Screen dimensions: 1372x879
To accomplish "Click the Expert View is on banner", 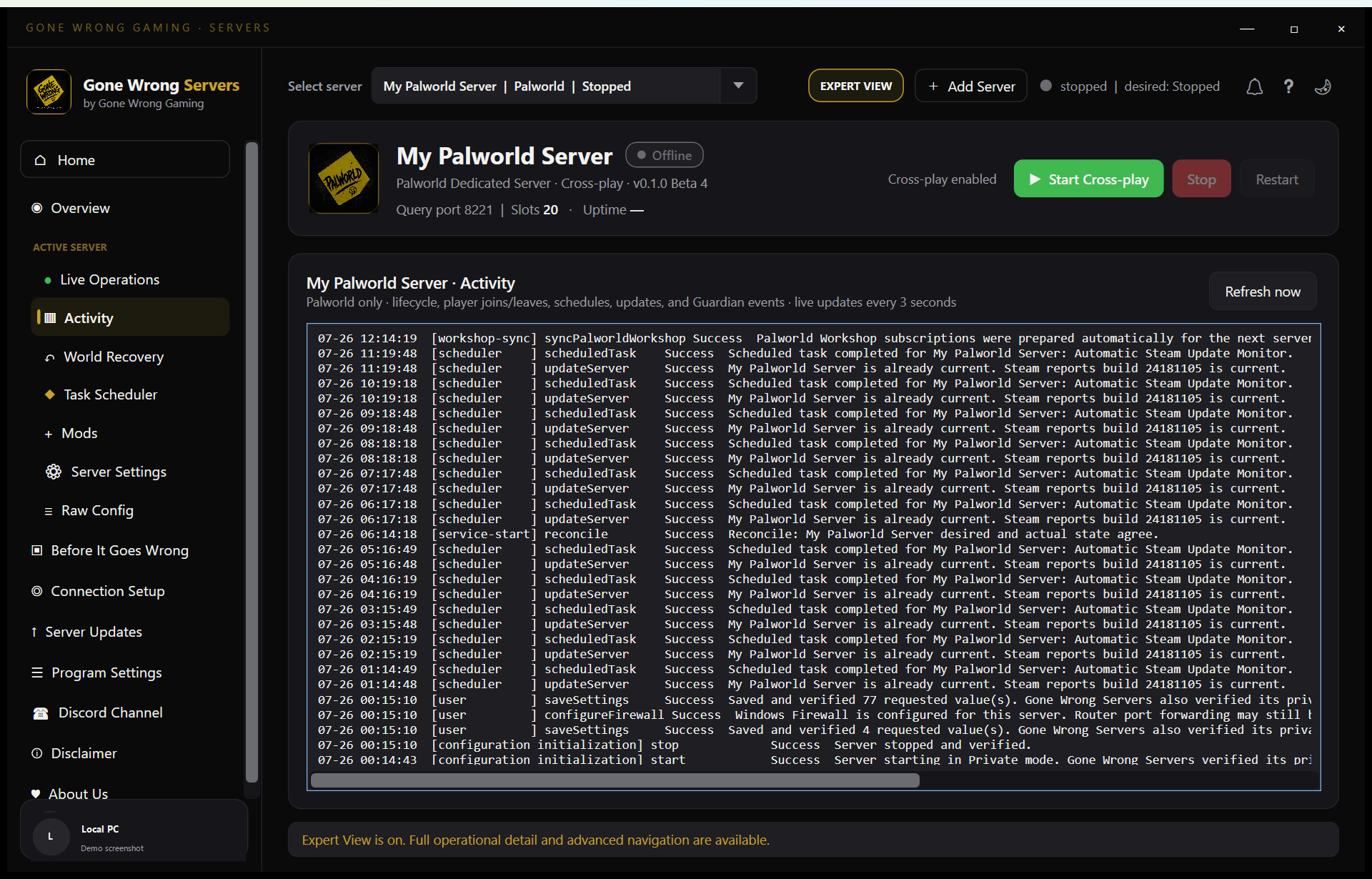I will [813, 840].
